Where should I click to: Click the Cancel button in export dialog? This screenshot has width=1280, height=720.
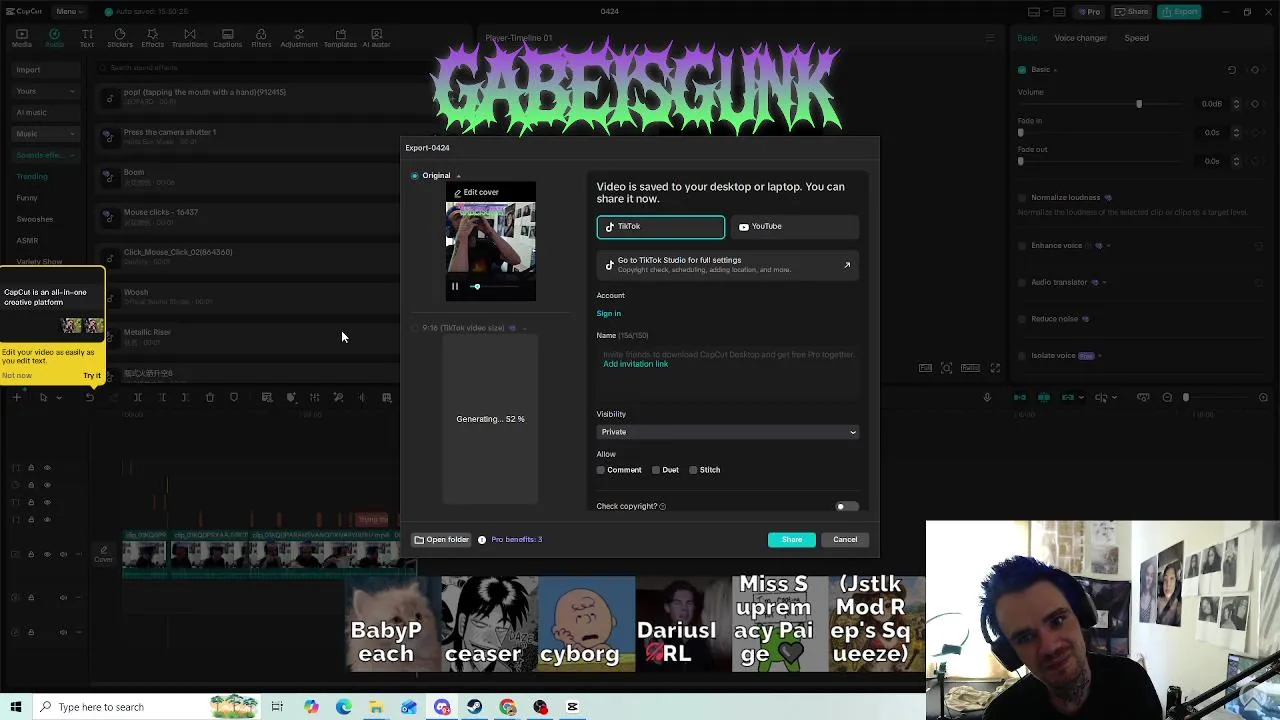pos(845,540)
